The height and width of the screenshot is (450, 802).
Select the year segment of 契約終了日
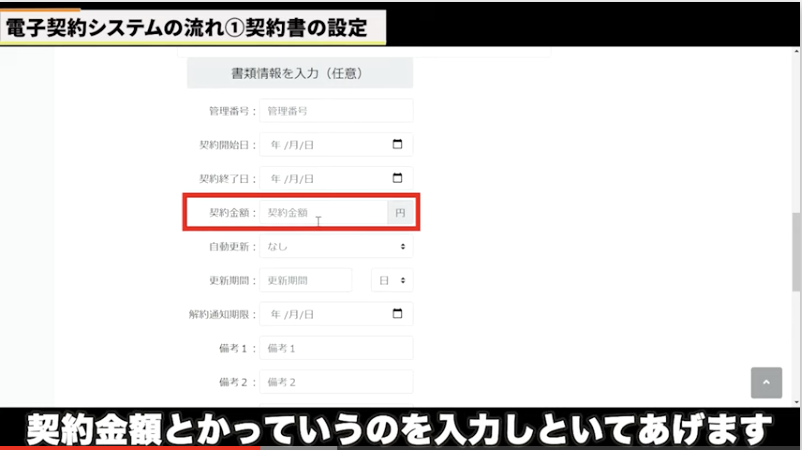275,179
